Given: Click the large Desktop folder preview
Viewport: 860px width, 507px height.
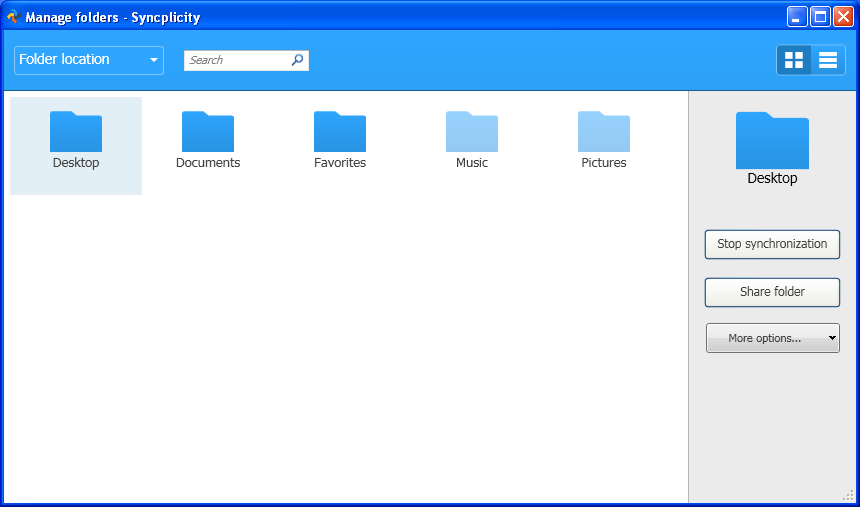Looking at the screenshot, I should pos(772,140).
